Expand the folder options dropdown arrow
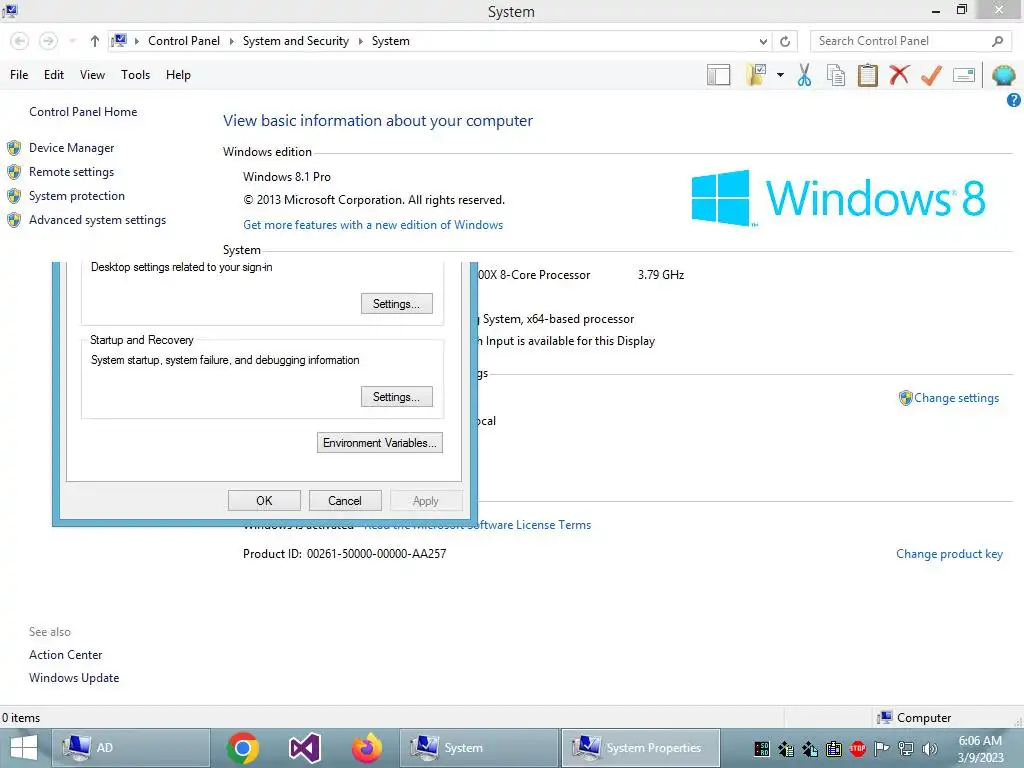This screenshot has height=768, width=1024. pyautogui.click(x=780, y=75)
